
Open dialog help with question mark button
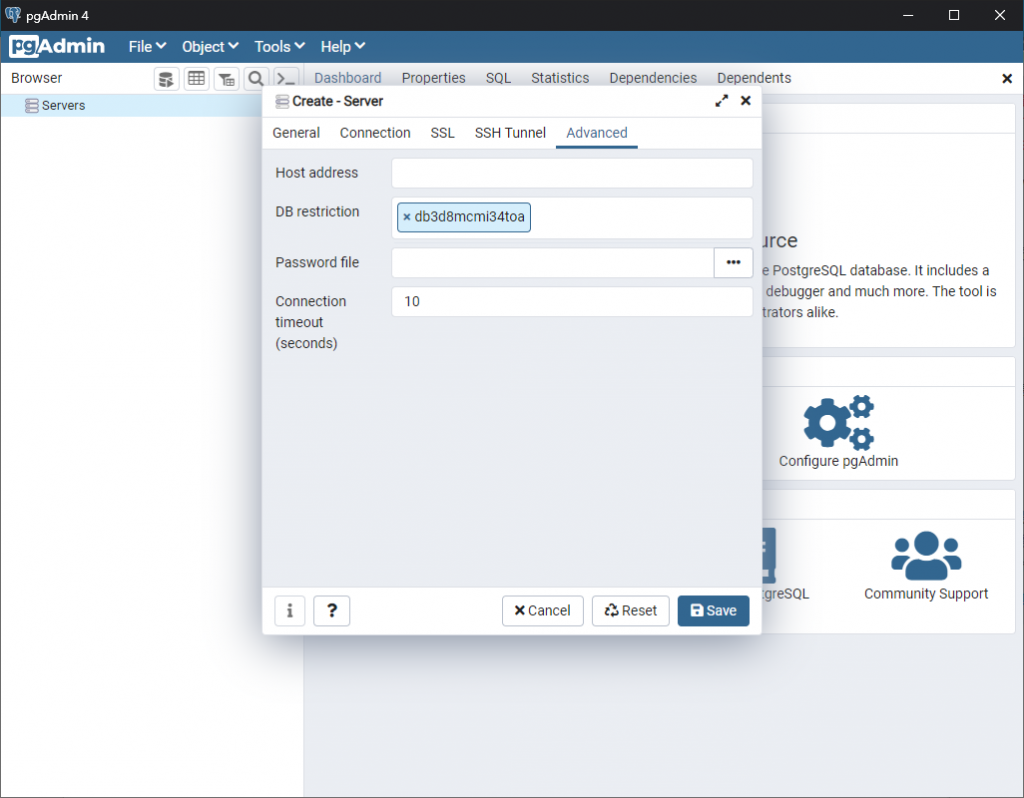tap(332, 611)
